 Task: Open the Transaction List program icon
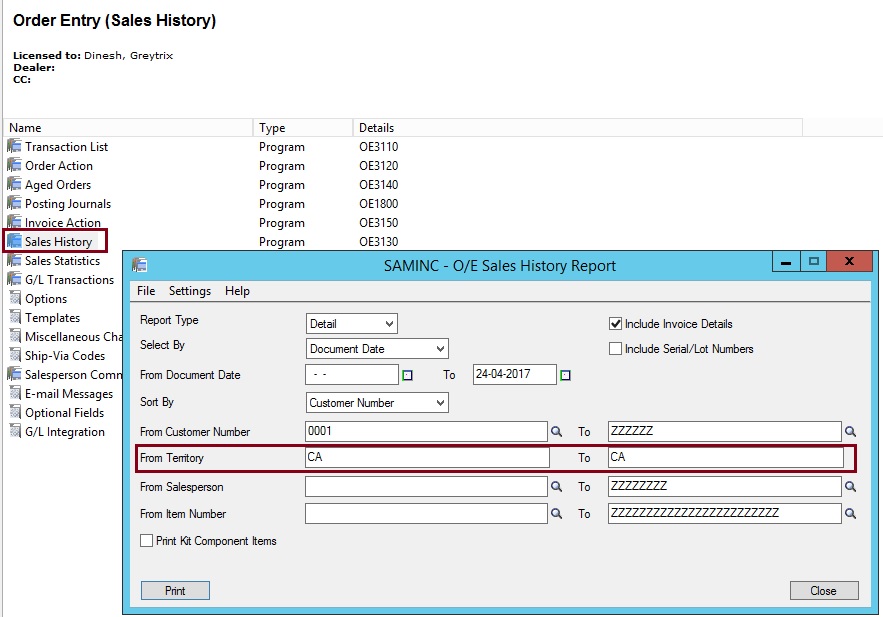(14, 146)
